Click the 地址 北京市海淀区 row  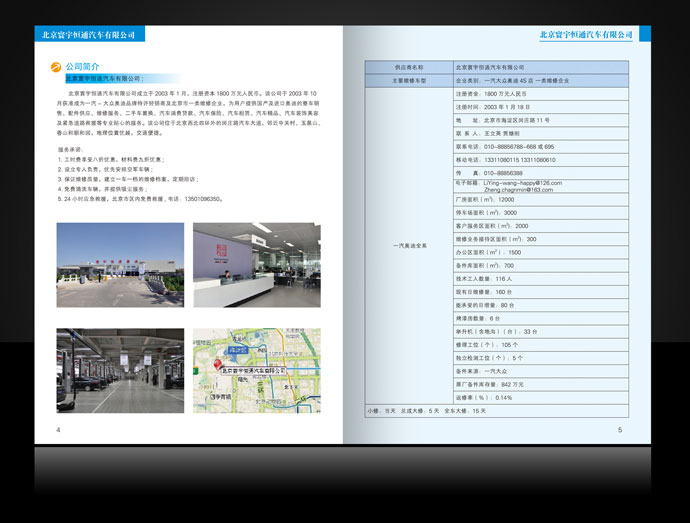pos(541,120)
